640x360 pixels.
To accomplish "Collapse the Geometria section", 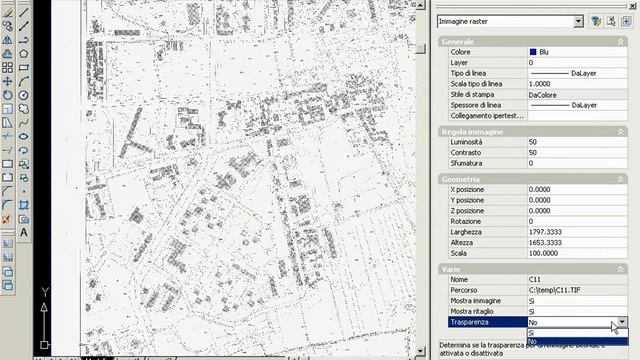I will click(620, 179).
